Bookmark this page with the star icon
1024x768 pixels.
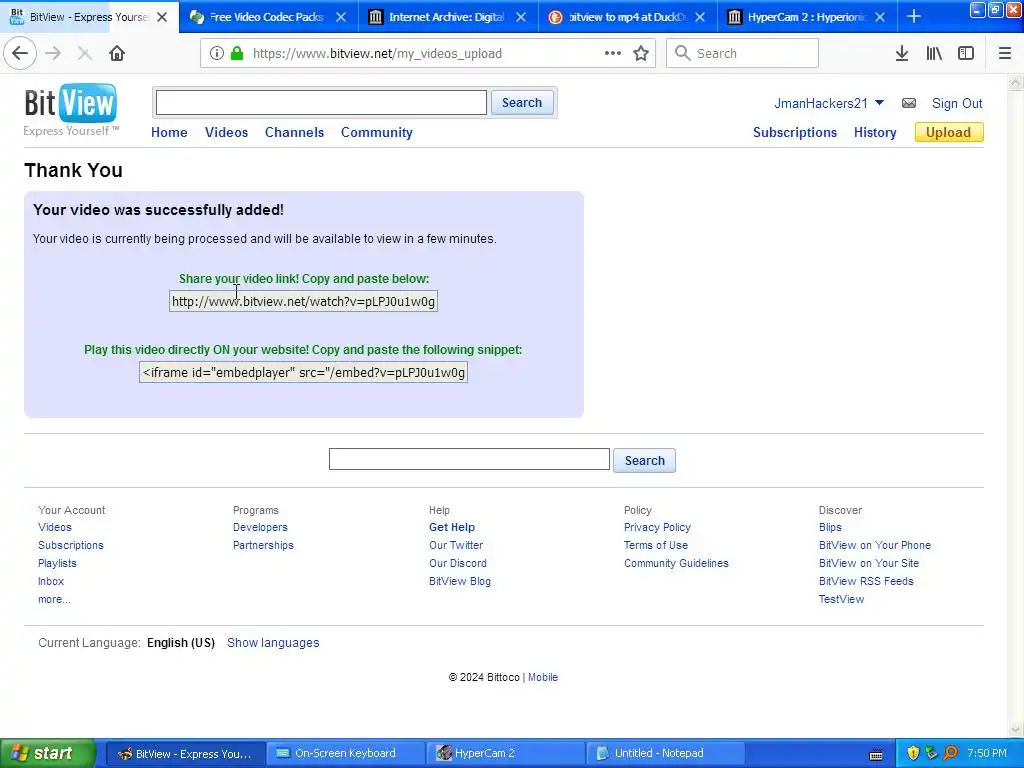(x=641, y=54)
